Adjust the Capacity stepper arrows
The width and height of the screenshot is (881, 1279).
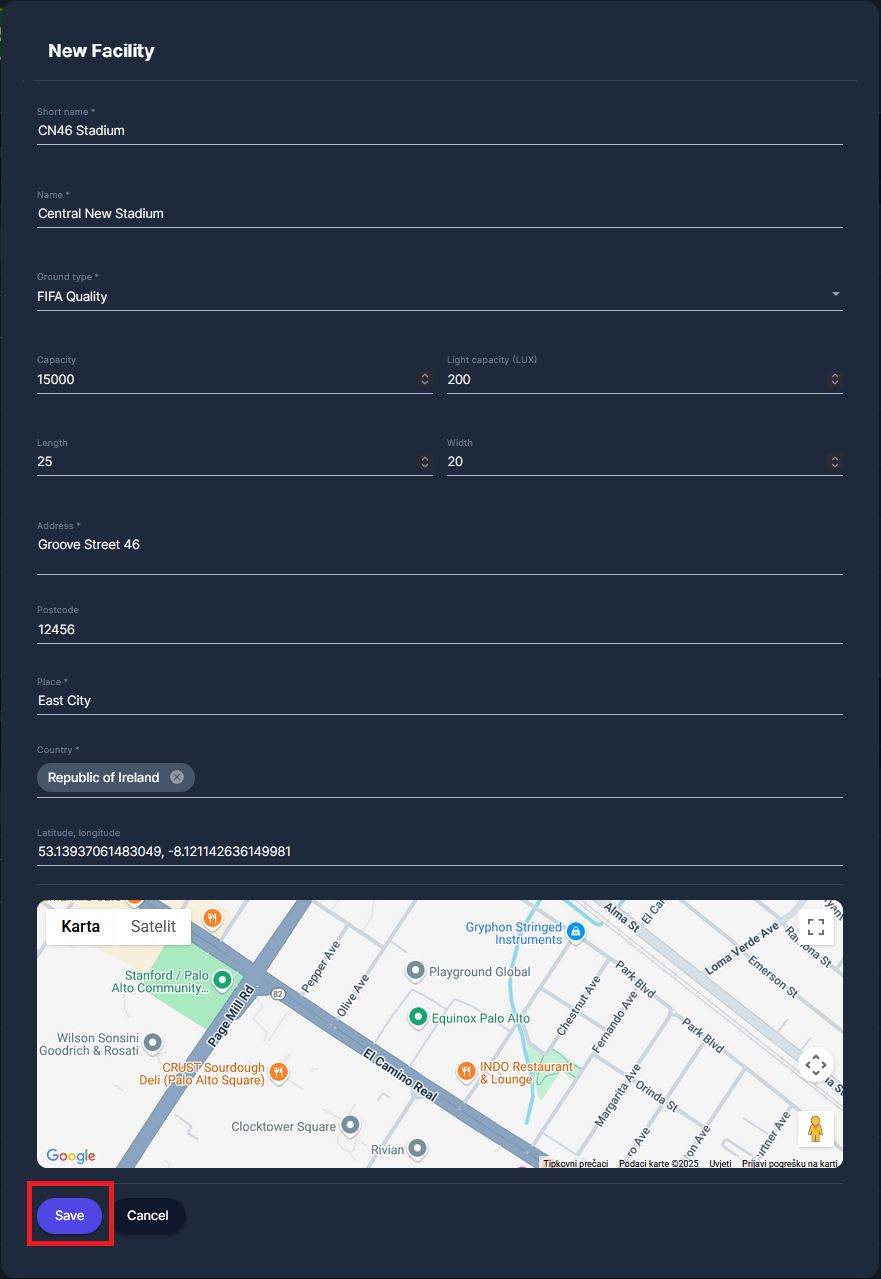point(424,379)
